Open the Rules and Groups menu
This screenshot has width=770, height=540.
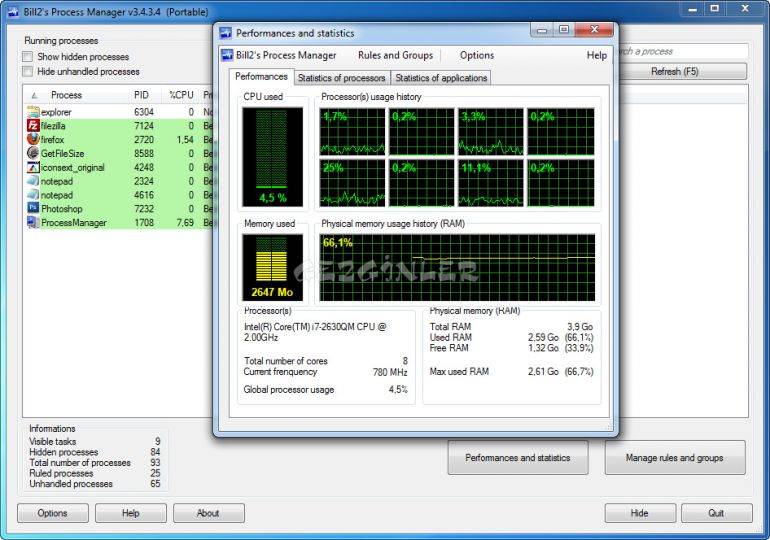(x=395, y=55)
